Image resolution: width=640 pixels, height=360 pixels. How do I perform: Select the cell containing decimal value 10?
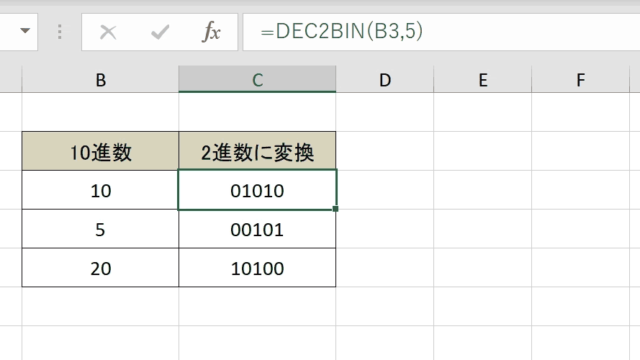click(100, 190)
